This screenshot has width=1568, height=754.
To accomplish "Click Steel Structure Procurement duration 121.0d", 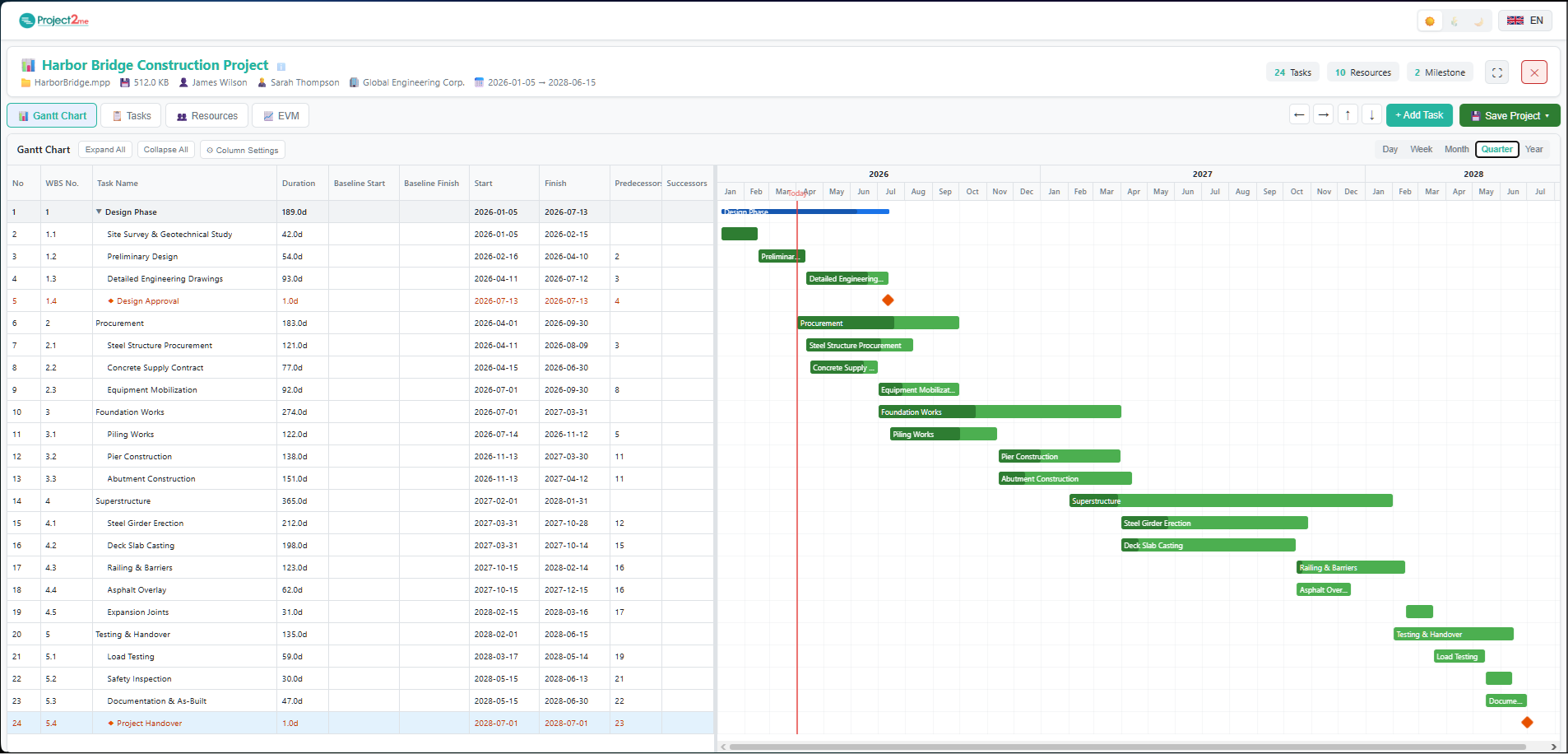I will pos(295,346).
